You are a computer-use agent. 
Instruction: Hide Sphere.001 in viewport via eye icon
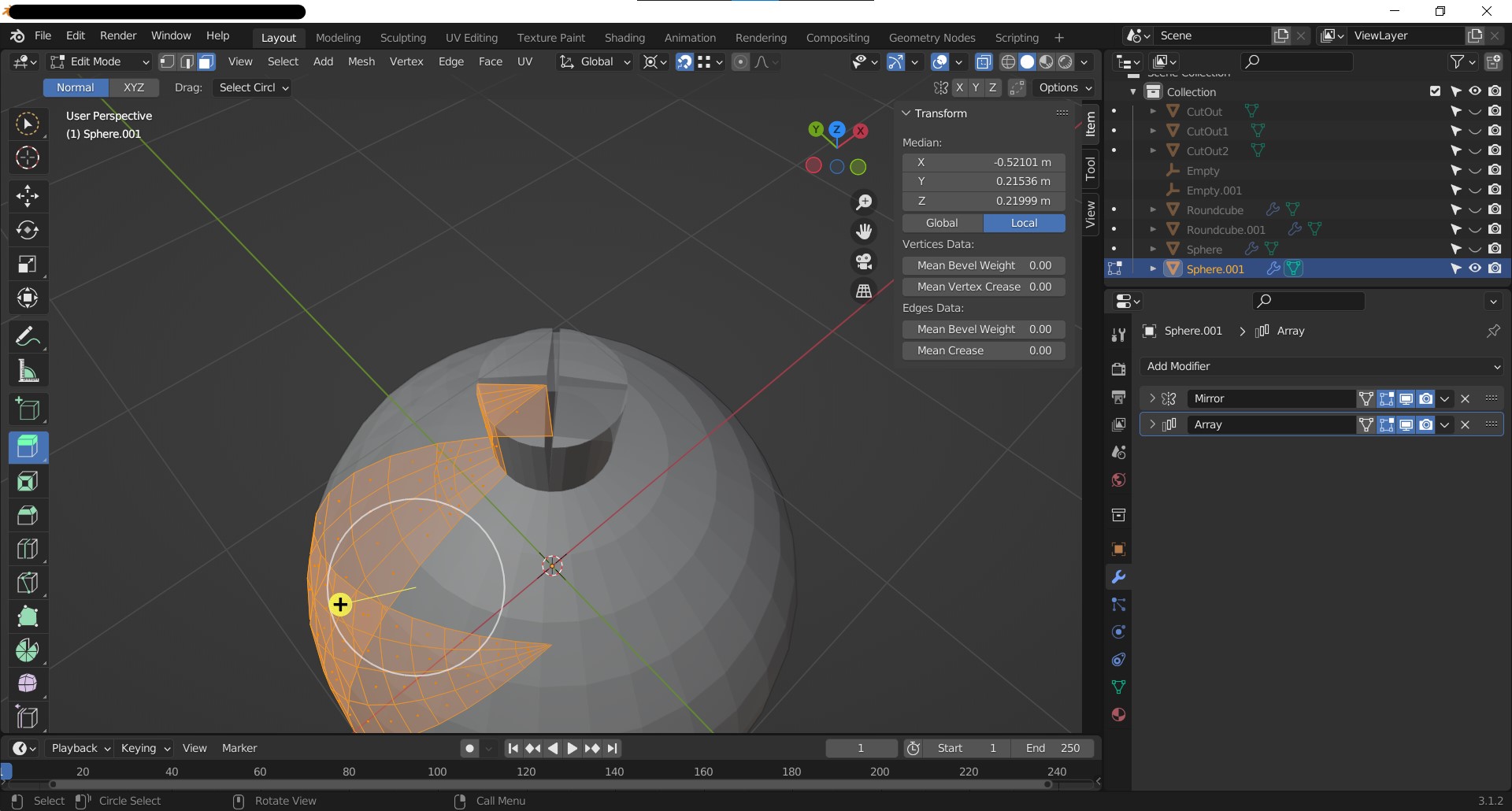tap(1475, 268)
